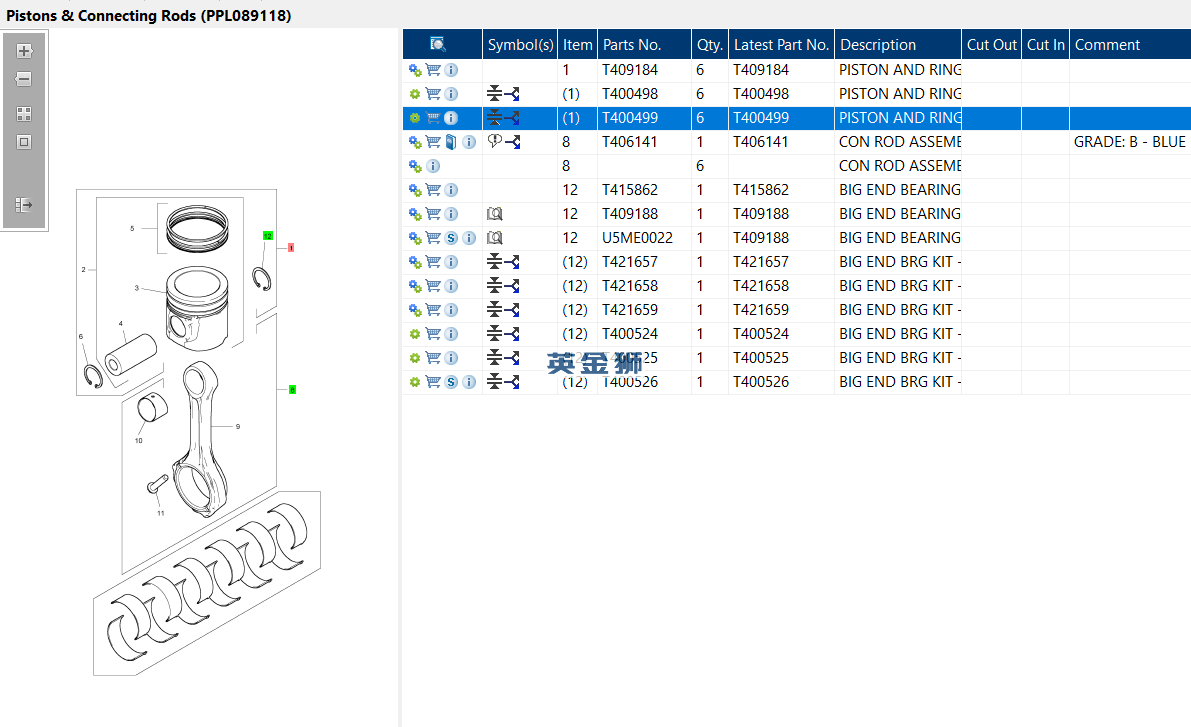Click the S icon on T400526 row
Viewport: 1191px width, 727px height.
pyautogui.click(x=451, y=382)
